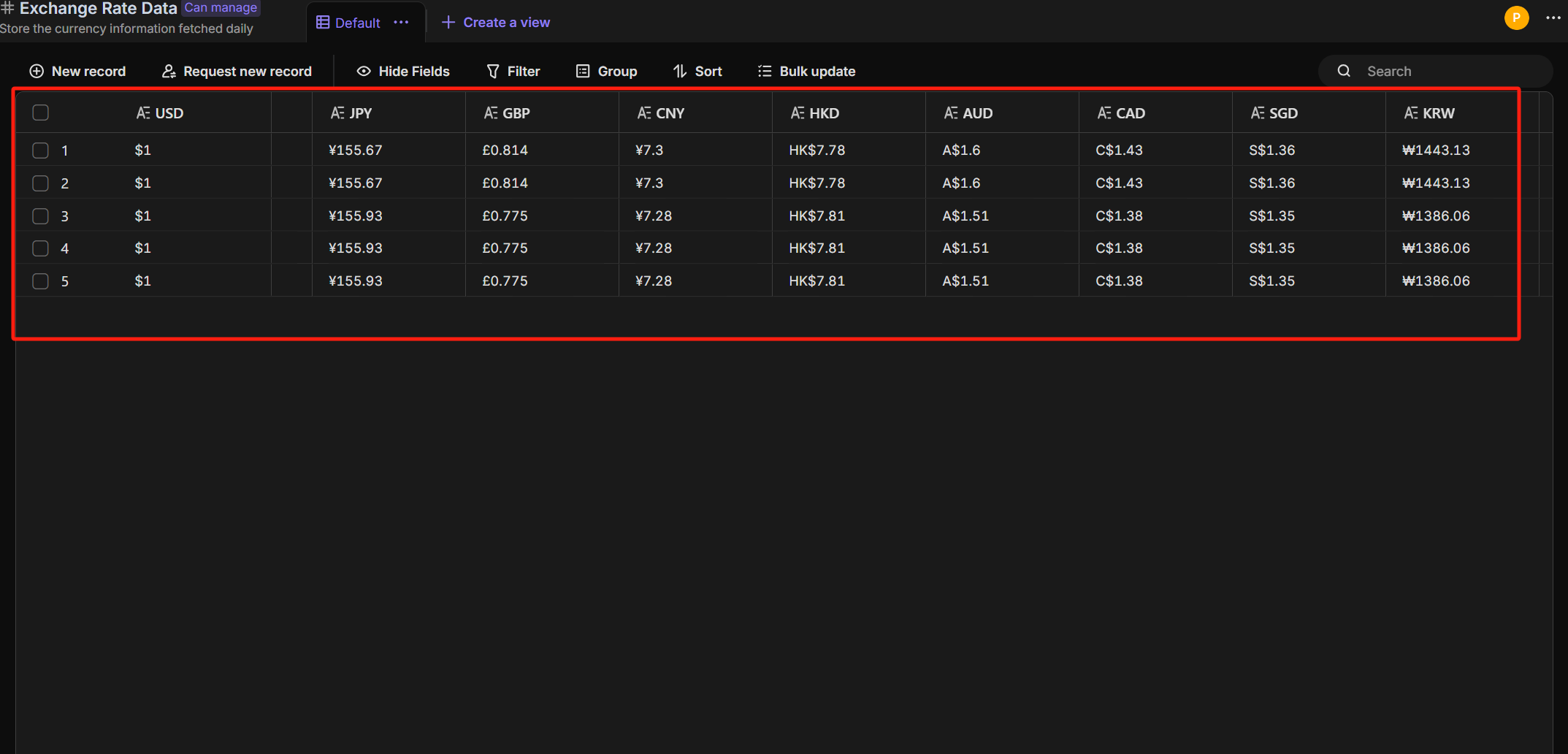1568x754 pixels.
Task: Select the checkbox for row 5
Action: pyautogui.click(x=41, y=281)
